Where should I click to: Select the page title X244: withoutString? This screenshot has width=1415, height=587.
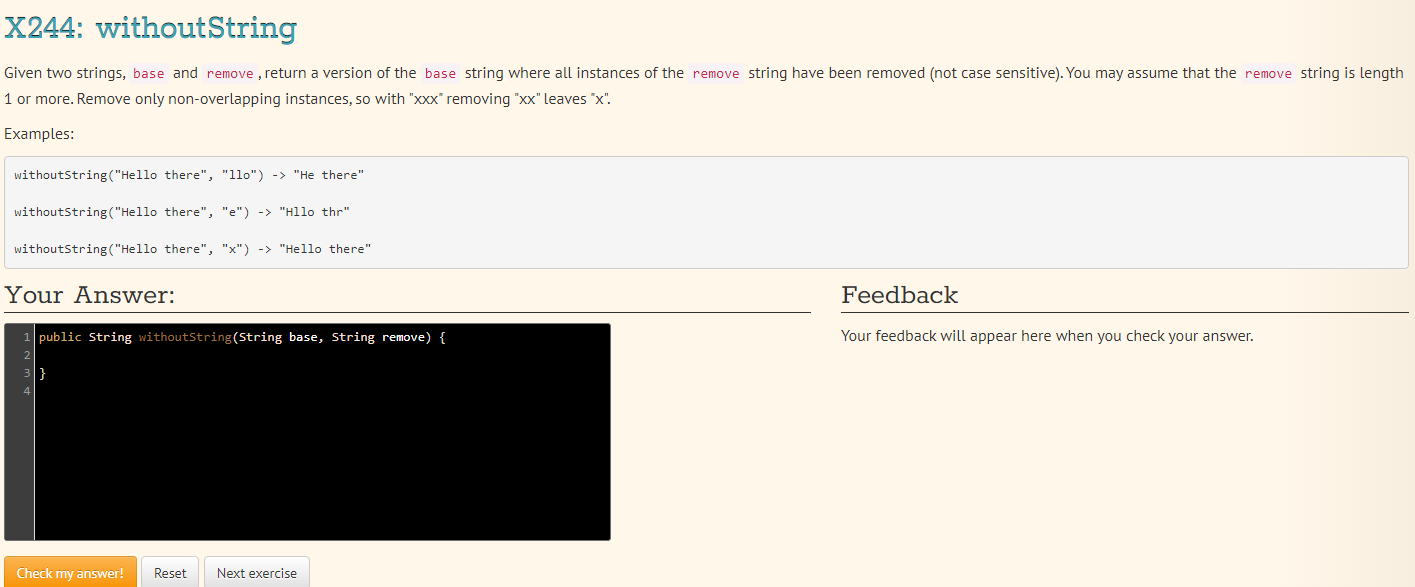pos(150,27)
